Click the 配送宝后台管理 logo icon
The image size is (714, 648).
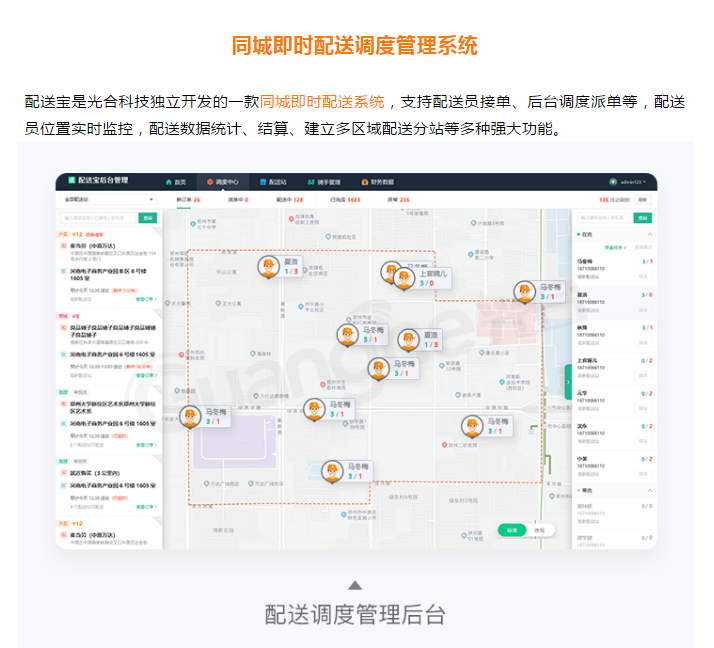(71, 180)
